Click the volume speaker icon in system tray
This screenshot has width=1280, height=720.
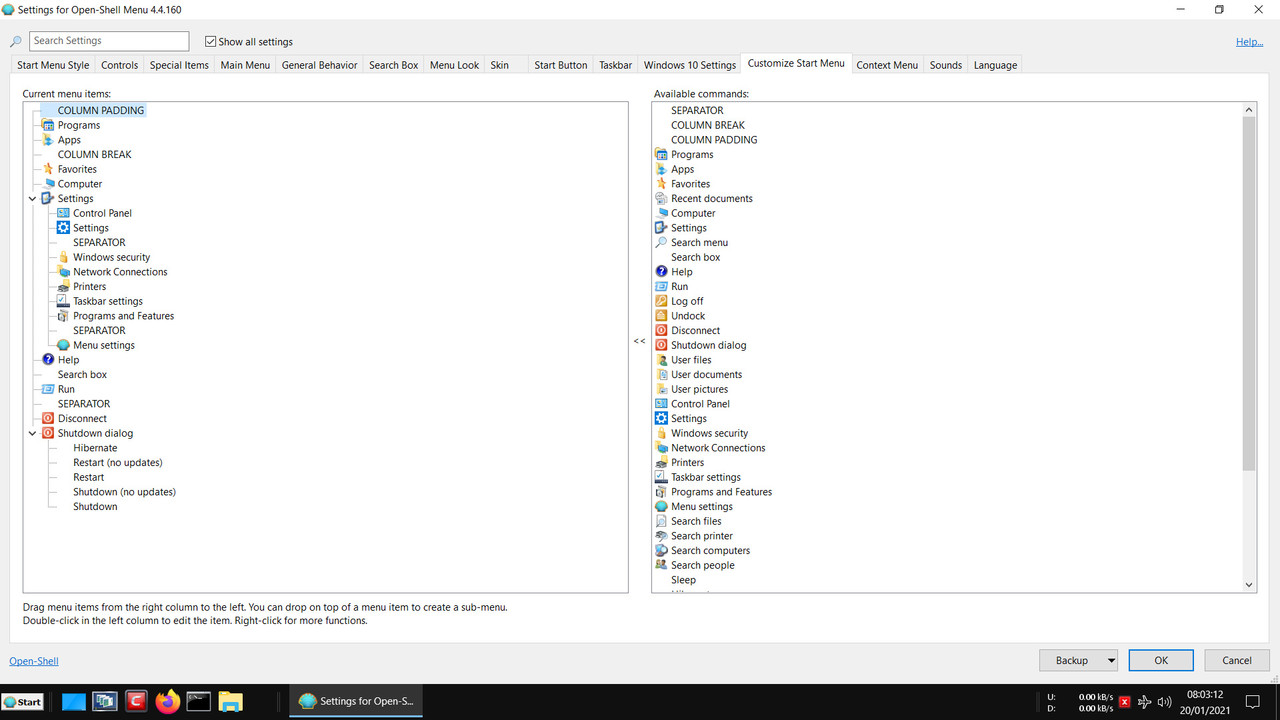tap(1164, 702)
